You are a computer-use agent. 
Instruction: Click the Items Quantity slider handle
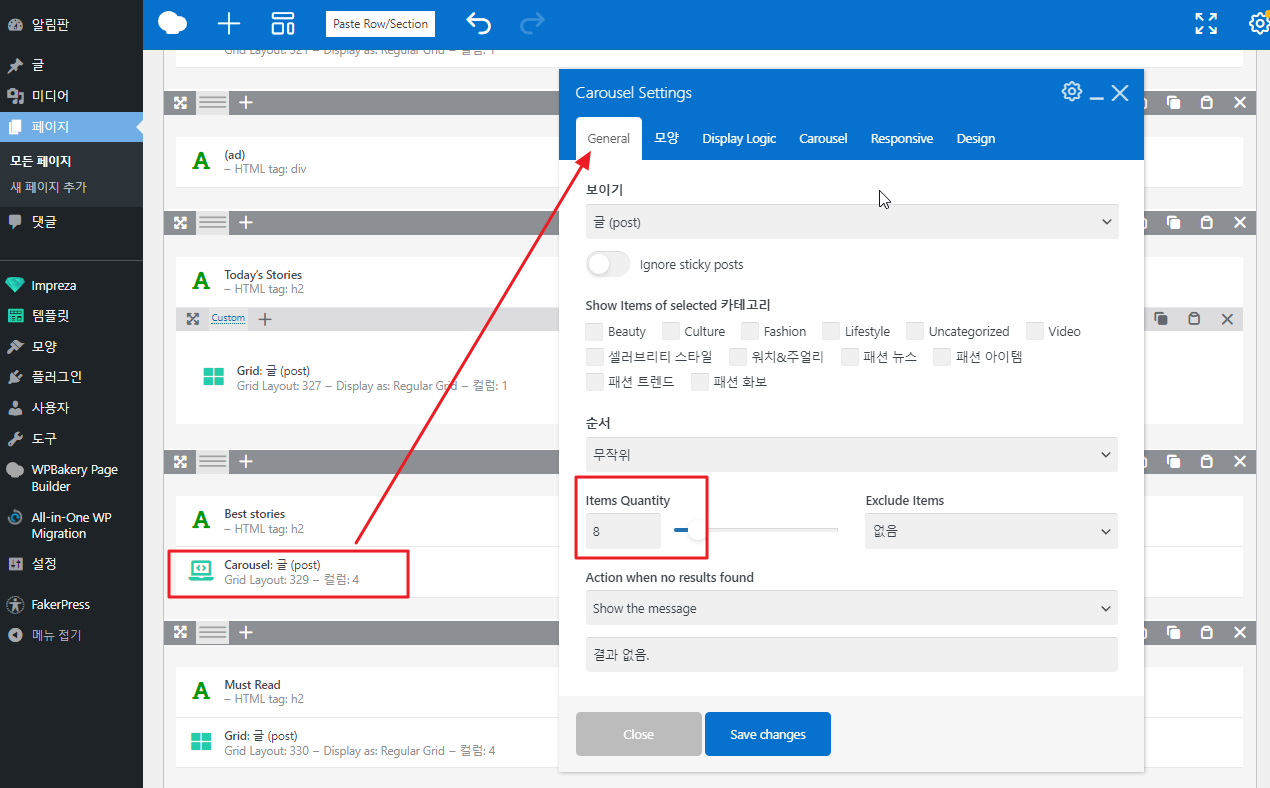[x=696, y=530]
